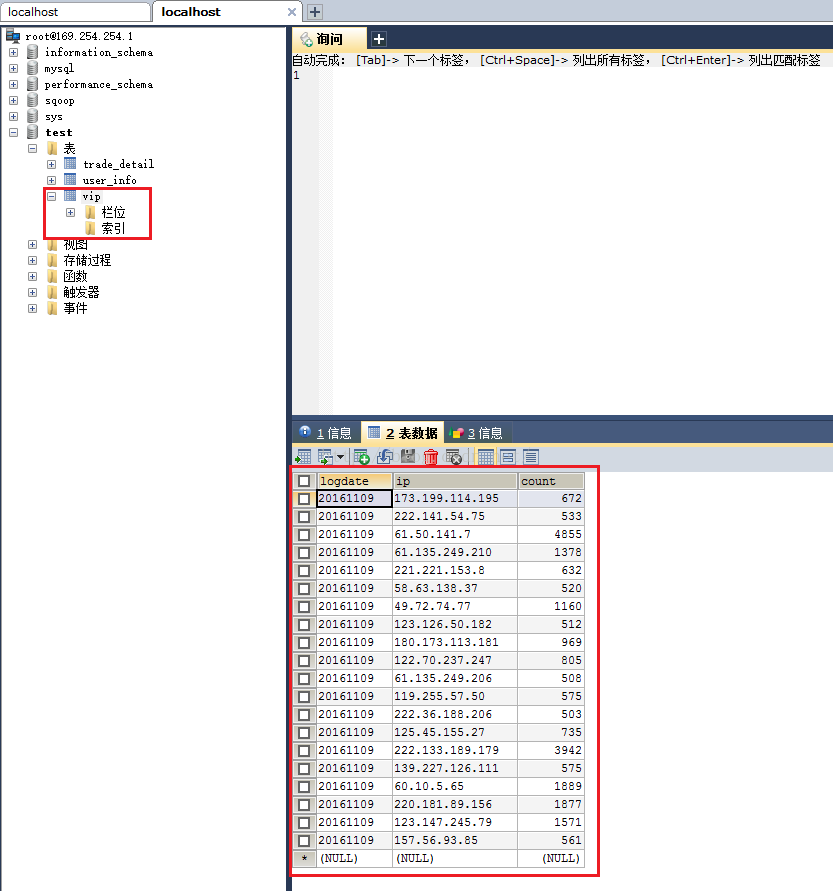The height and width of the screenshot is (891, 833).
Task: Click the duplicate current row icon
Action: pyautogui.click(x=385, y=456)
